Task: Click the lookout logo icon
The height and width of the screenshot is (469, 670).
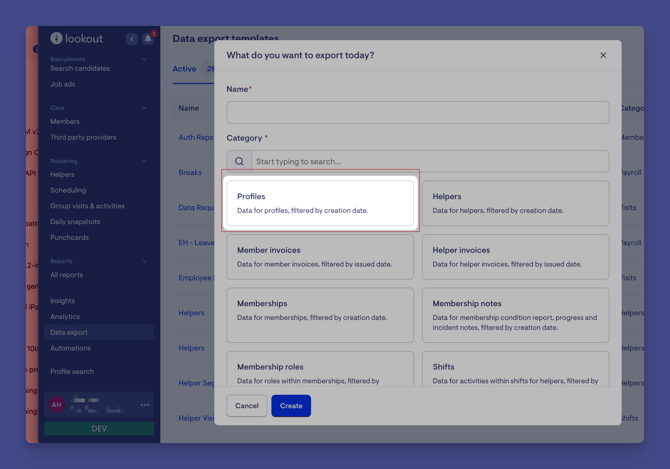Action: [56, 38]
